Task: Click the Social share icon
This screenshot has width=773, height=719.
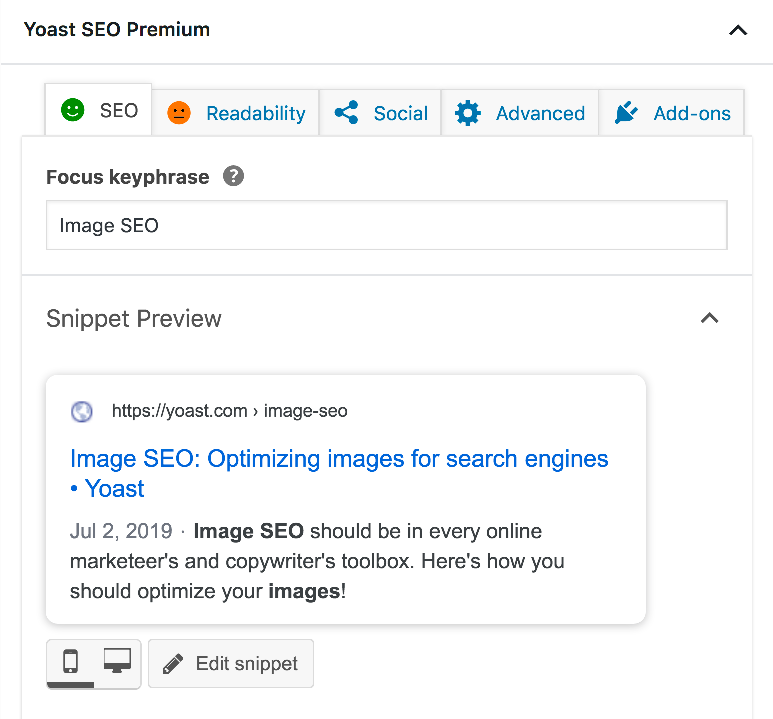Action: coord(346,113)
